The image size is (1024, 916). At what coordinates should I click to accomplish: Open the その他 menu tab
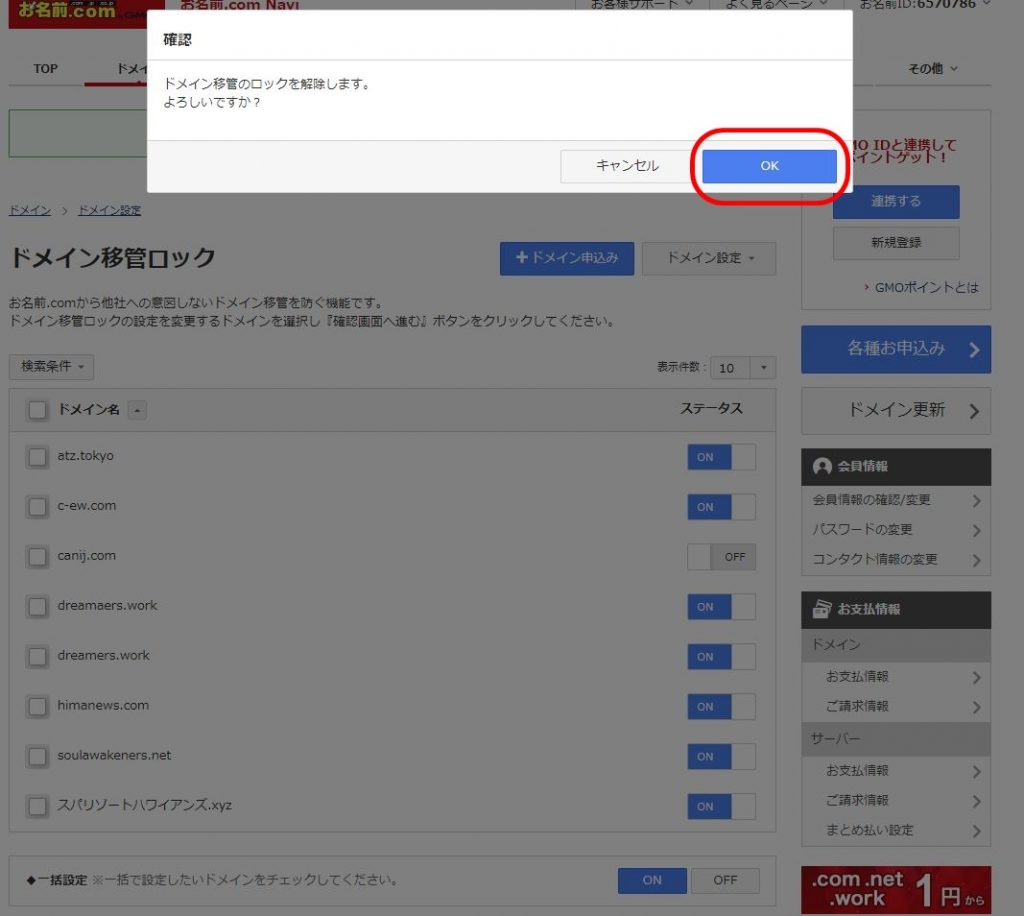click(932, 69)
